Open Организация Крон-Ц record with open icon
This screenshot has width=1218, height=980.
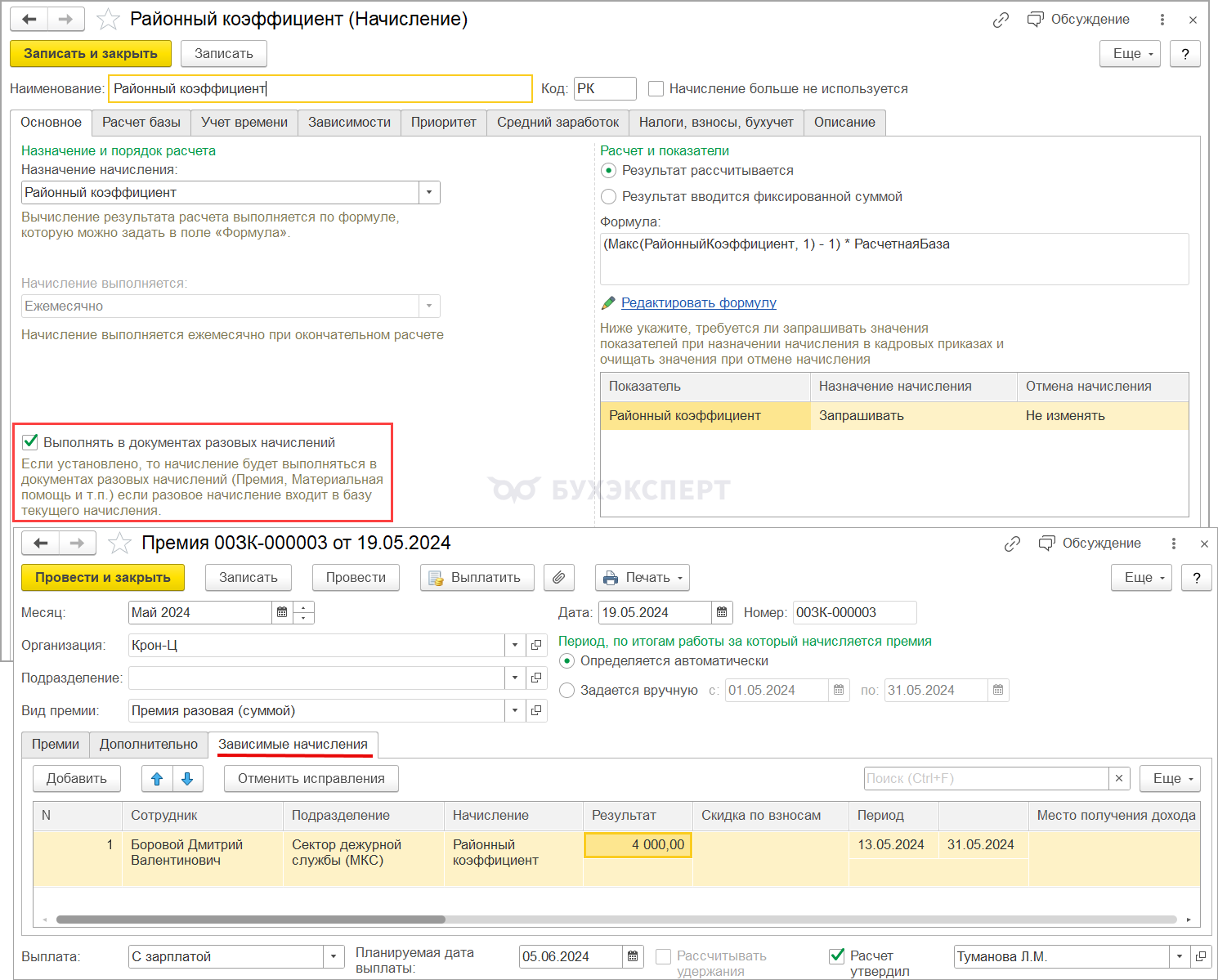coord(536,645)
